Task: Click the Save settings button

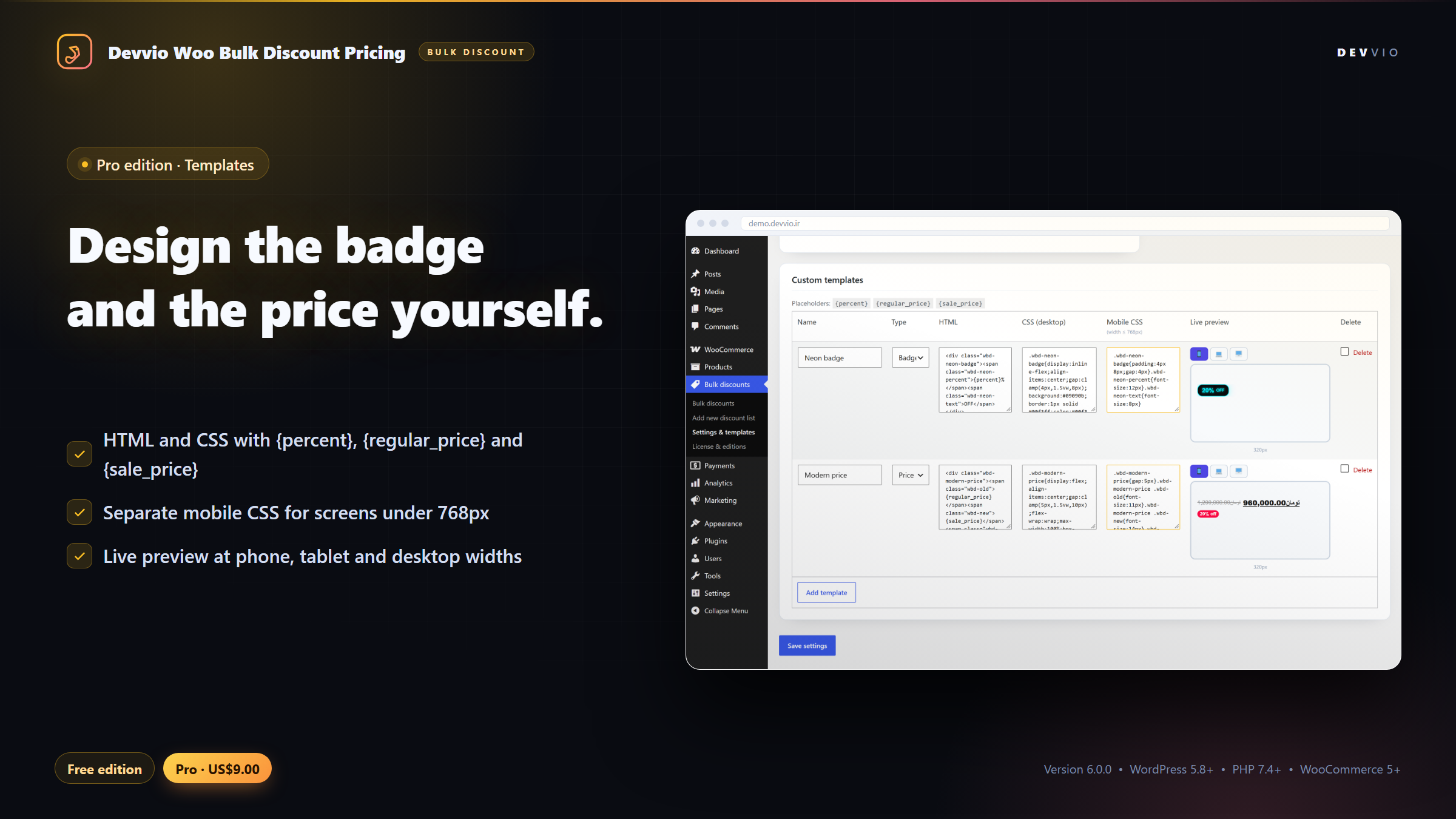Action: tap(807, 645)
